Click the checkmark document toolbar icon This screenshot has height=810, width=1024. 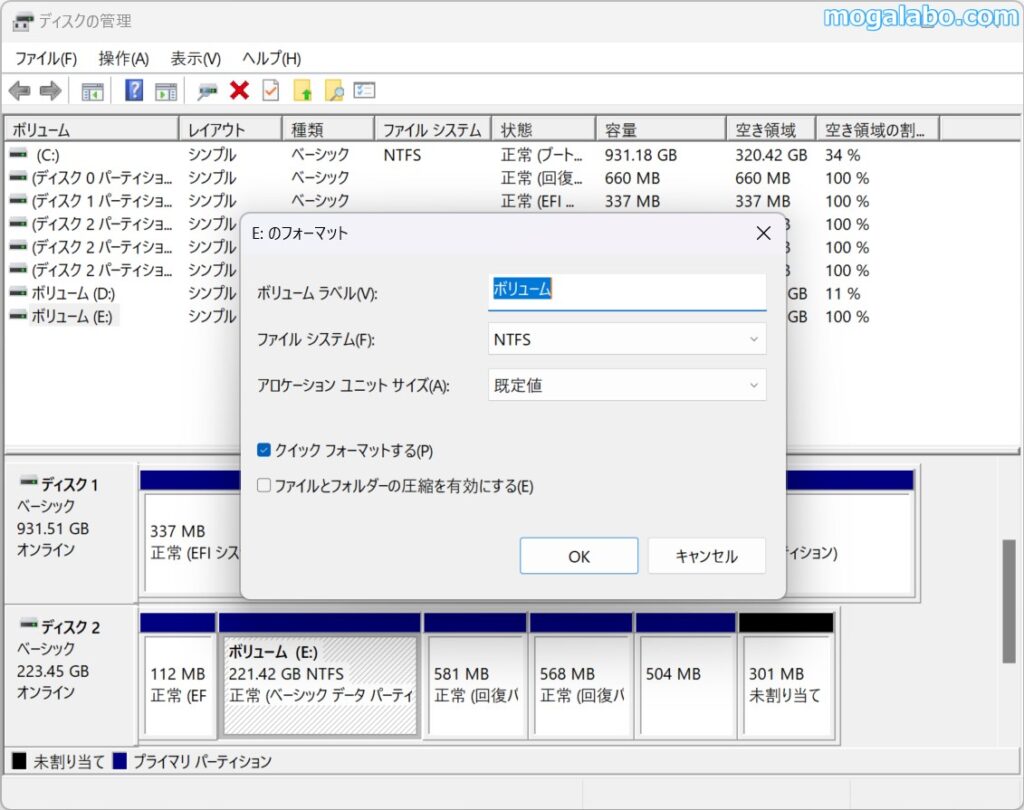point(271,91)
